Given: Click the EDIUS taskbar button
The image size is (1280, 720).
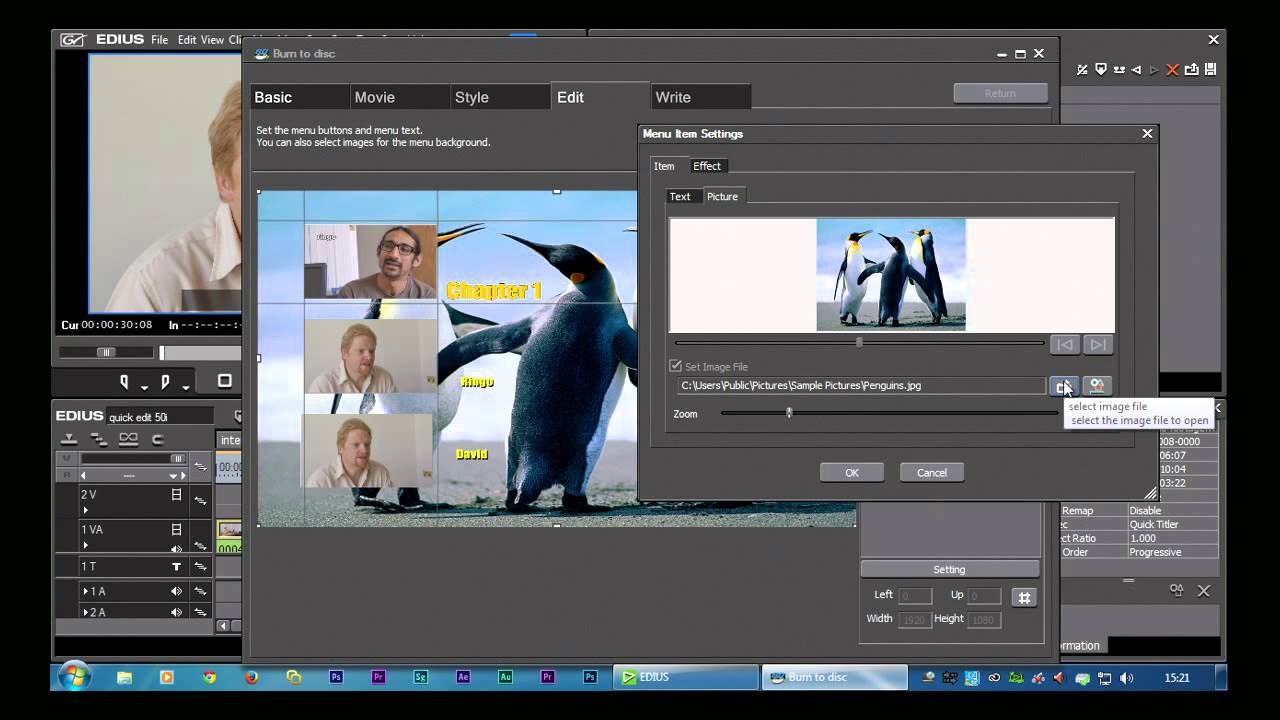Looking at the screenshot, I should click(x=686, y=677).
